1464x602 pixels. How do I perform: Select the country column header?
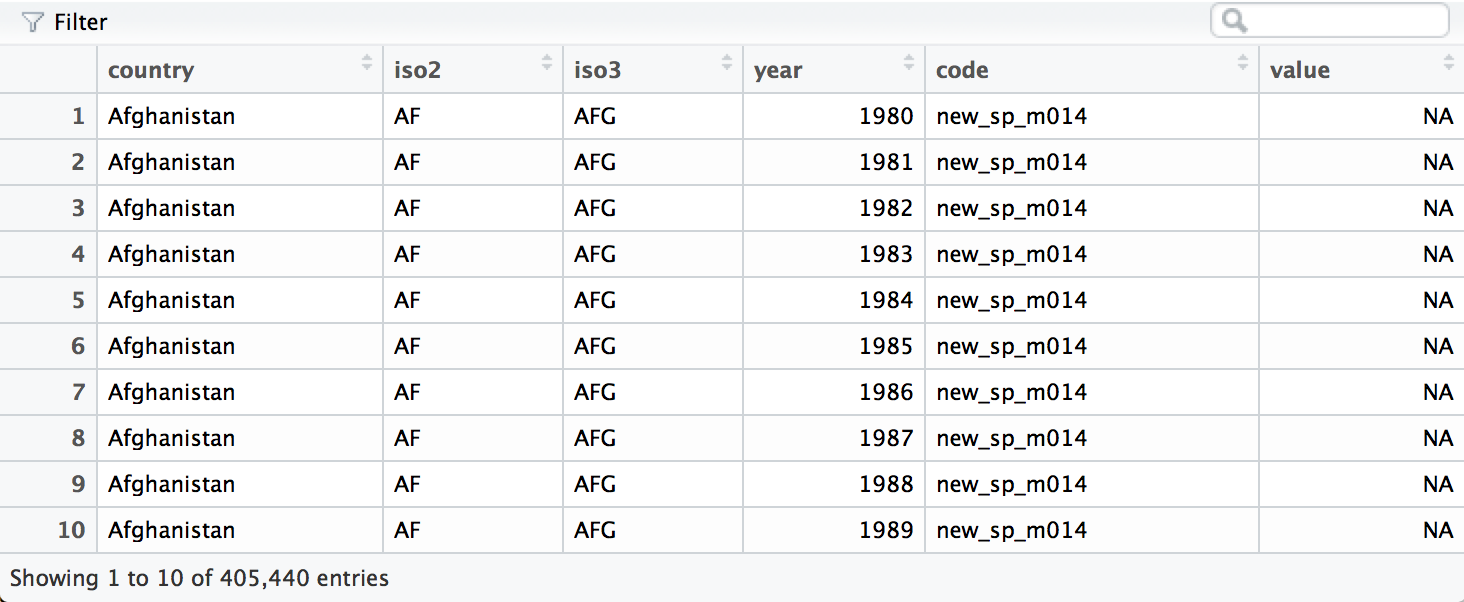point(151,70)
